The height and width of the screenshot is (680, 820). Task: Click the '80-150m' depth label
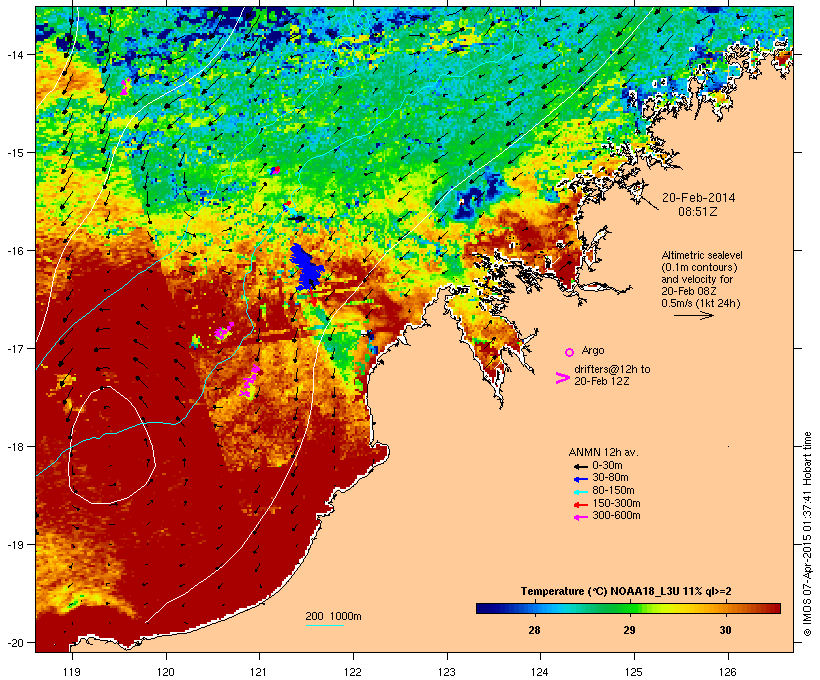tap(613, 491)
